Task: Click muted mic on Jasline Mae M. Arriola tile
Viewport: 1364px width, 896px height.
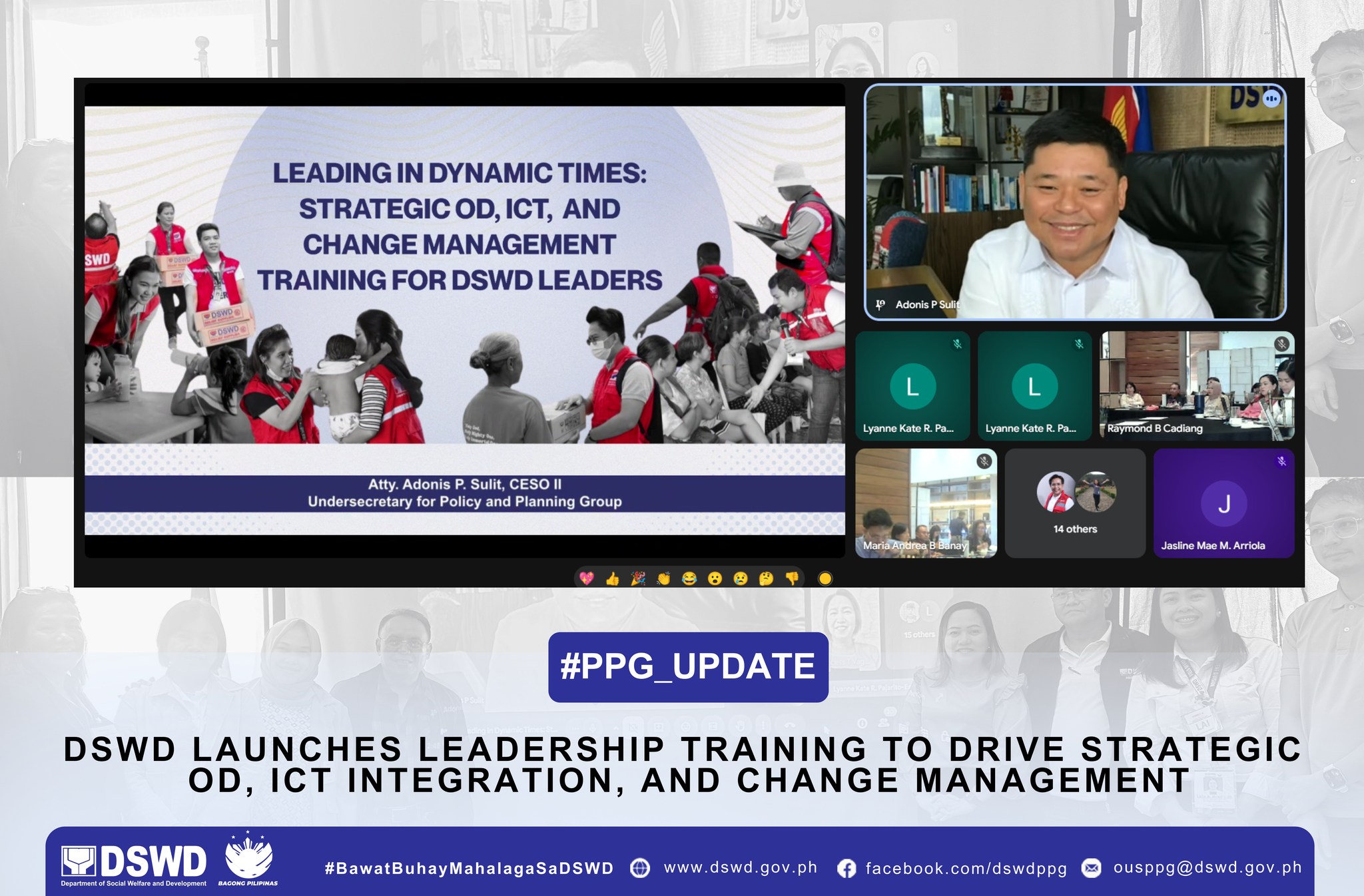Action: [x=1281, y=461]
